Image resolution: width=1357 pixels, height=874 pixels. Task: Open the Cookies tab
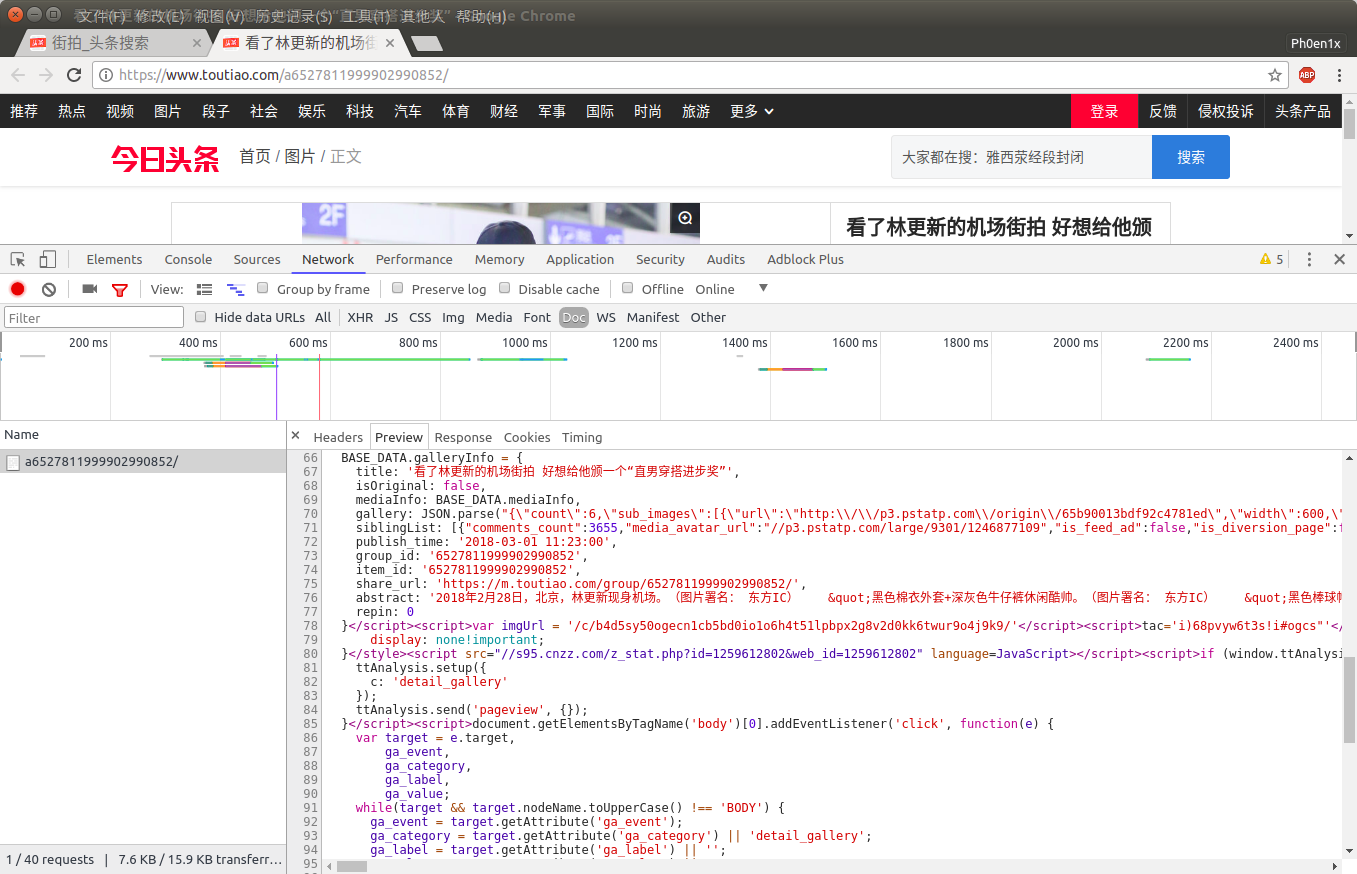pyautogui.click(x=527, y=437)
